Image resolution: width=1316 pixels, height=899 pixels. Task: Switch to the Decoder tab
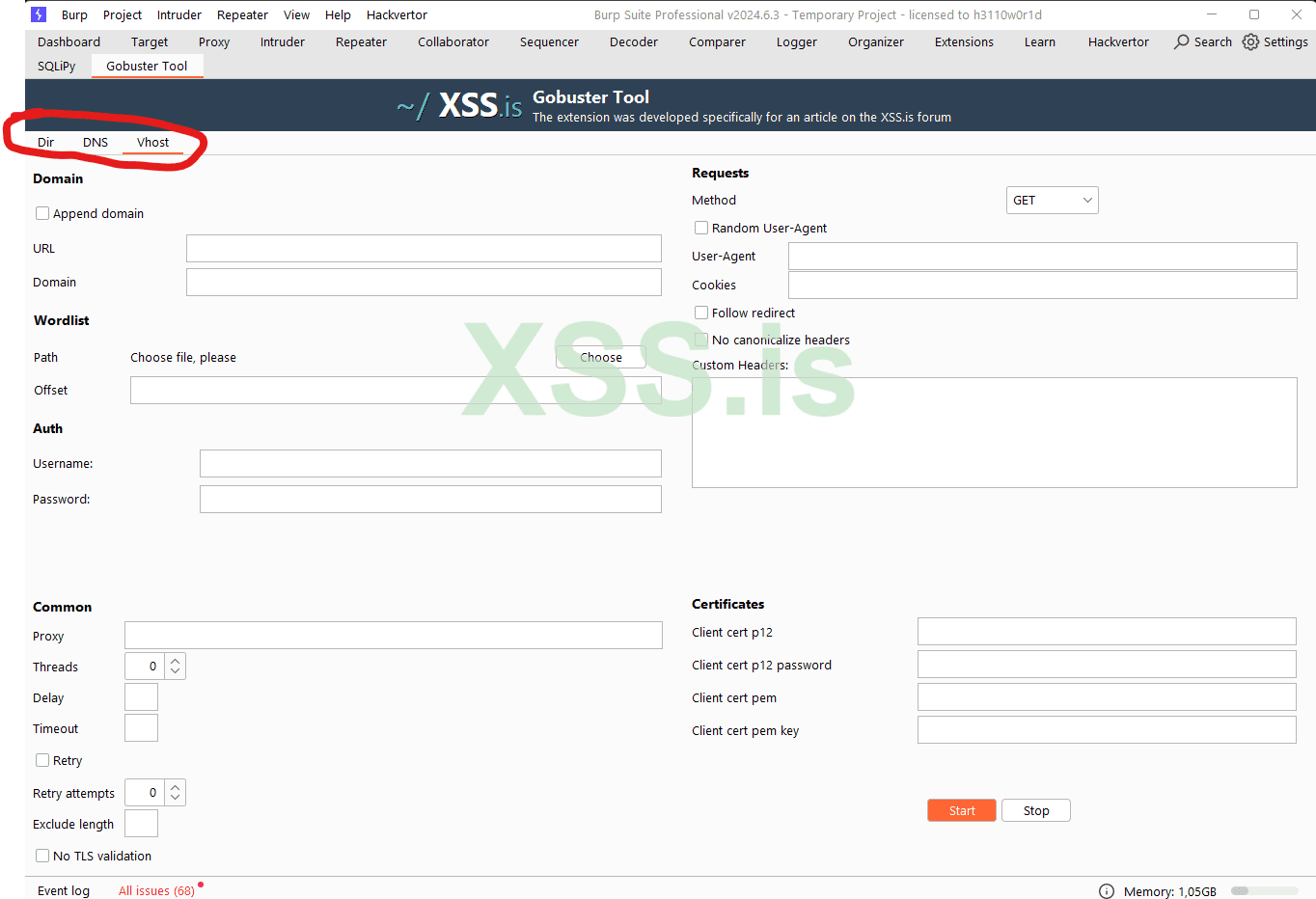634,41
